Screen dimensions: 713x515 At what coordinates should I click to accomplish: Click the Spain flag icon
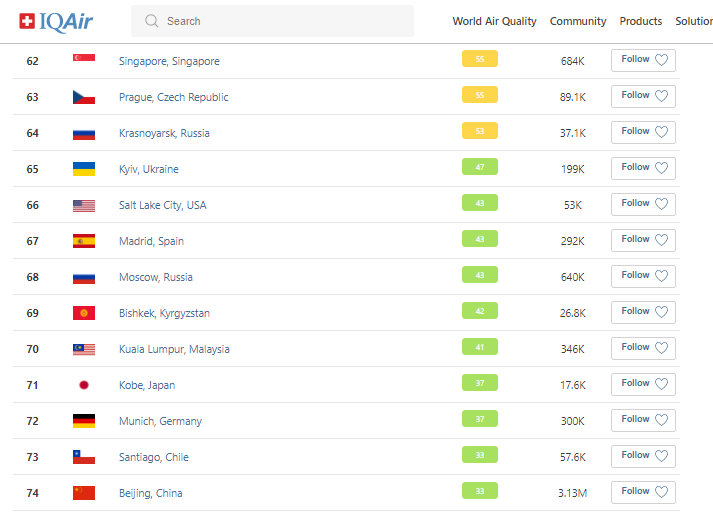(x=84, y=241)
